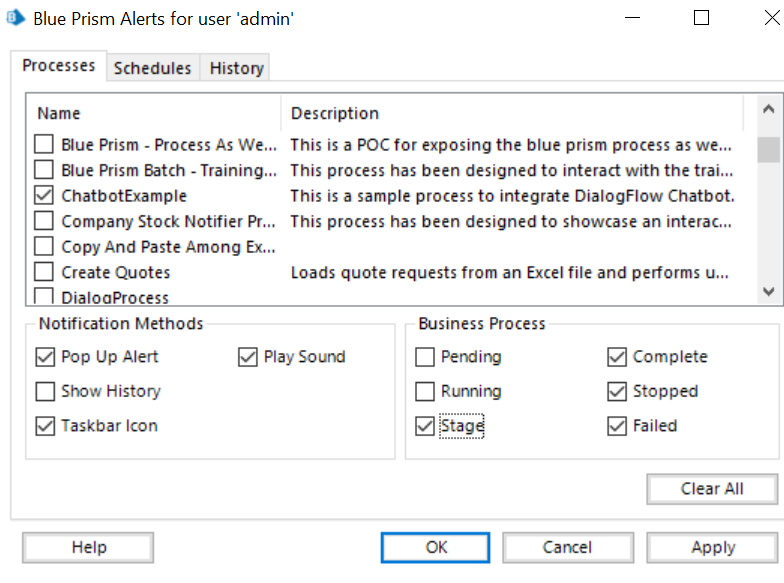The image size is (784, 583).
Task: Enable the Show History option
Action: tap(45, 391)
